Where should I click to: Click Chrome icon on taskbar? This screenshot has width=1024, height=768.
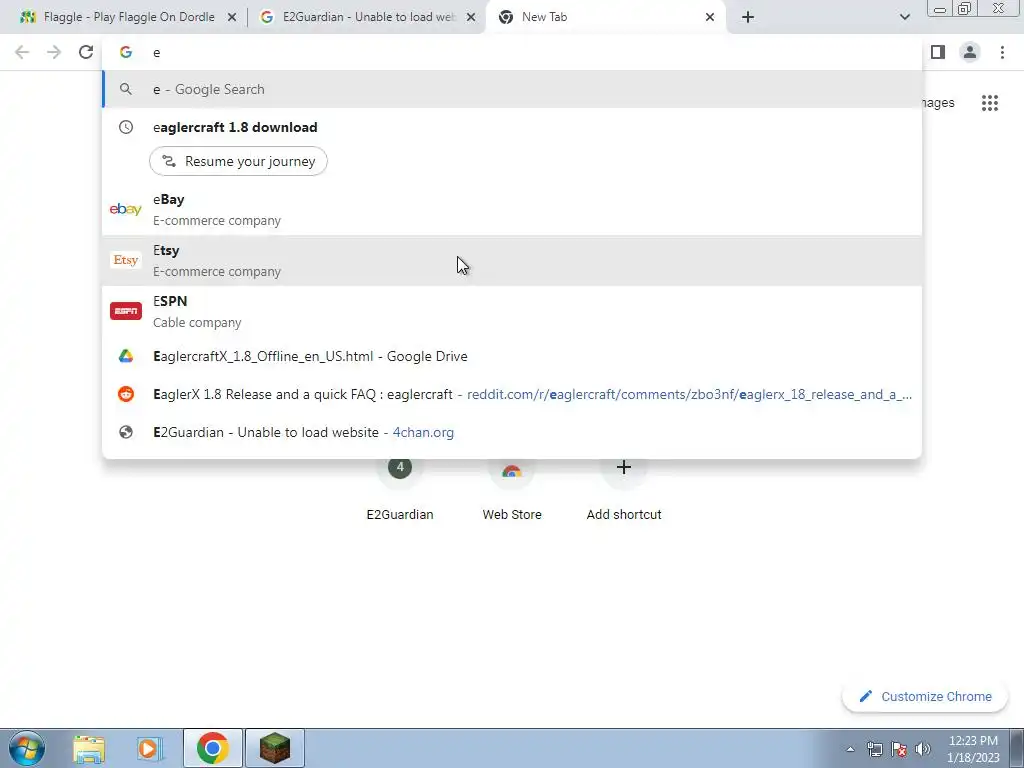(212, 748)
